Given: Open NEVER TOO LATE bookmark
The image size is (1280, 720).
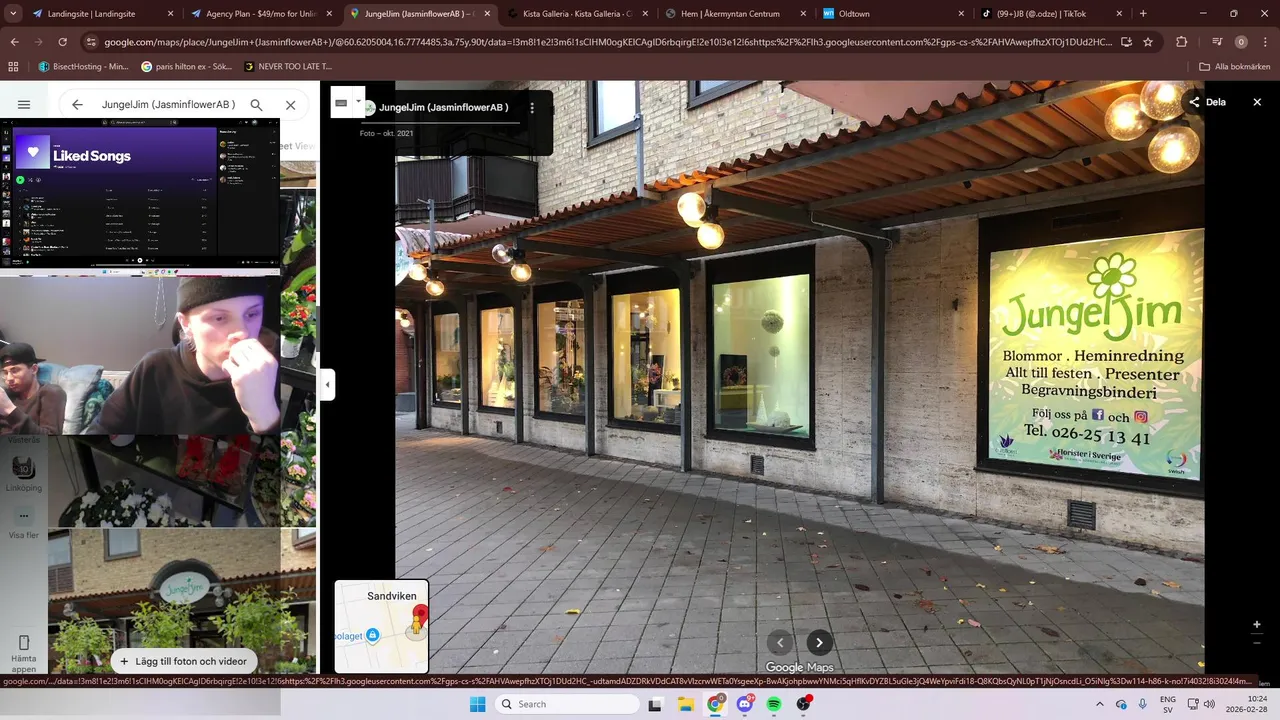Looking at the screenshot, I should (289, 66).
